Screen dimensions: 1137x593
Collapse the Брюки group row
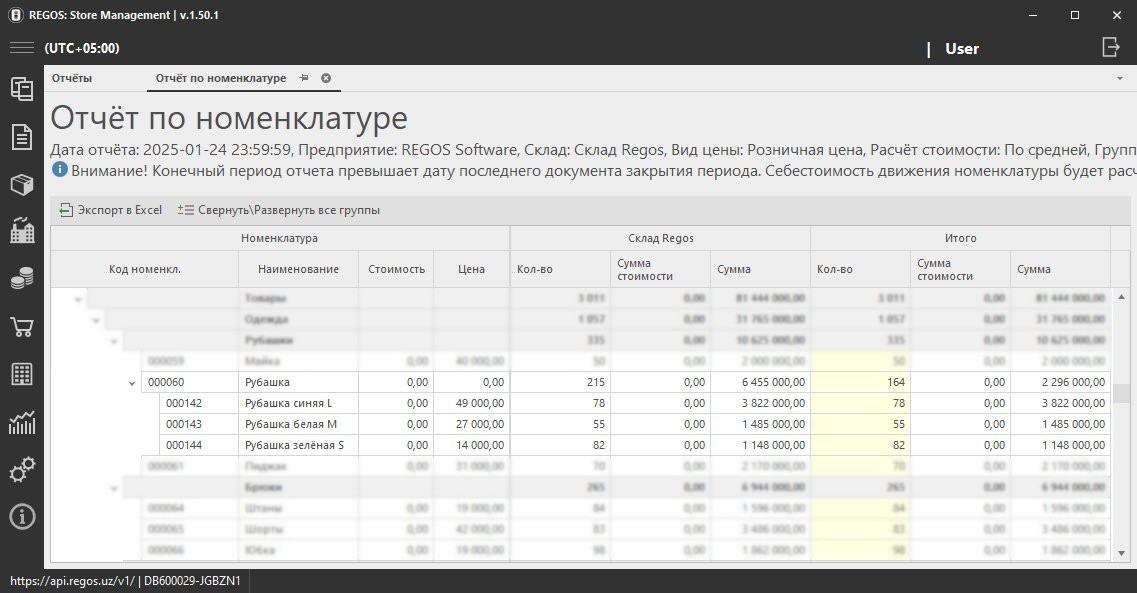click(x=115, y=488)
